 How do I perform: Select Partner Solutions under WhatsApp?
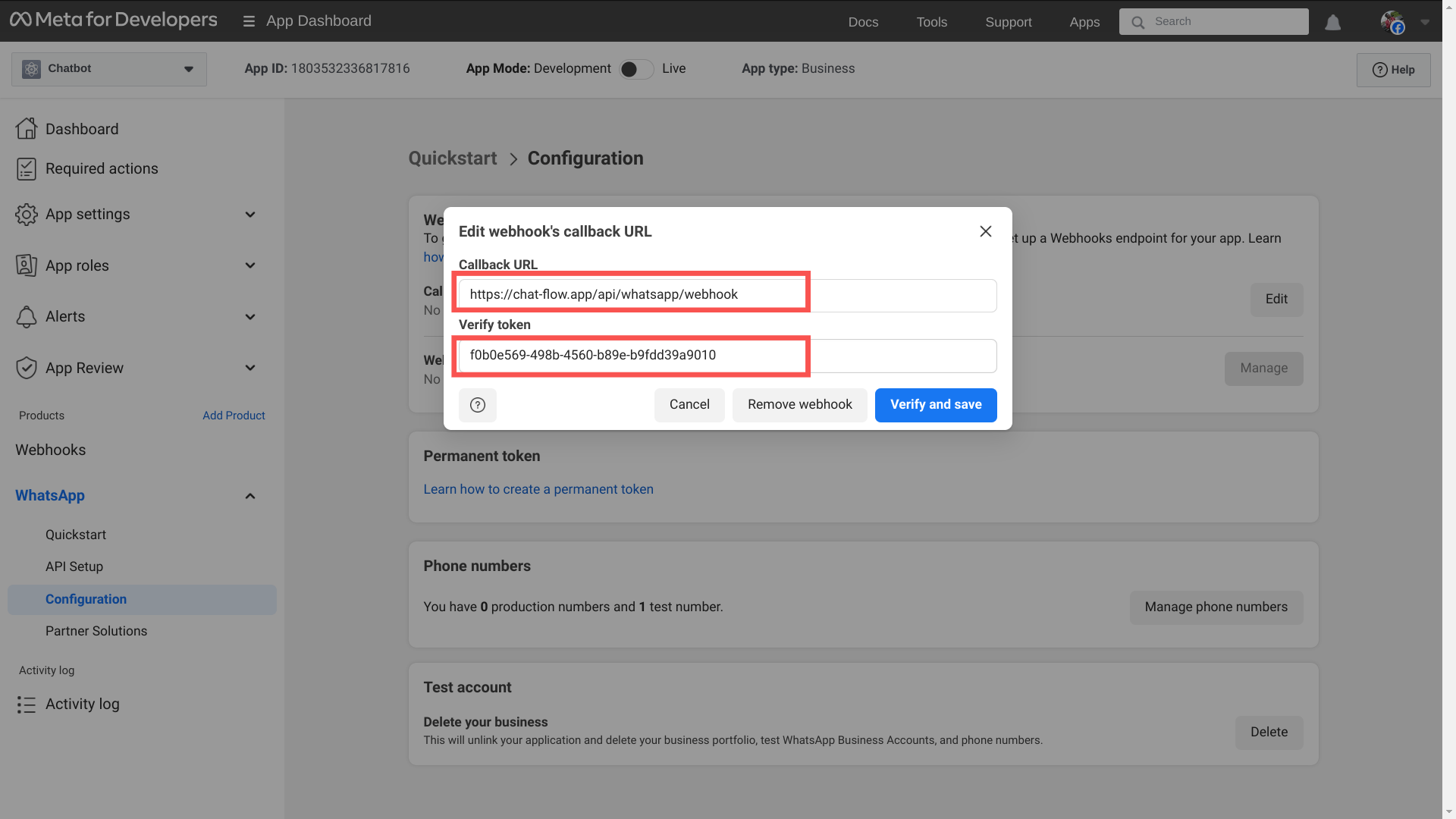[96, 631]
